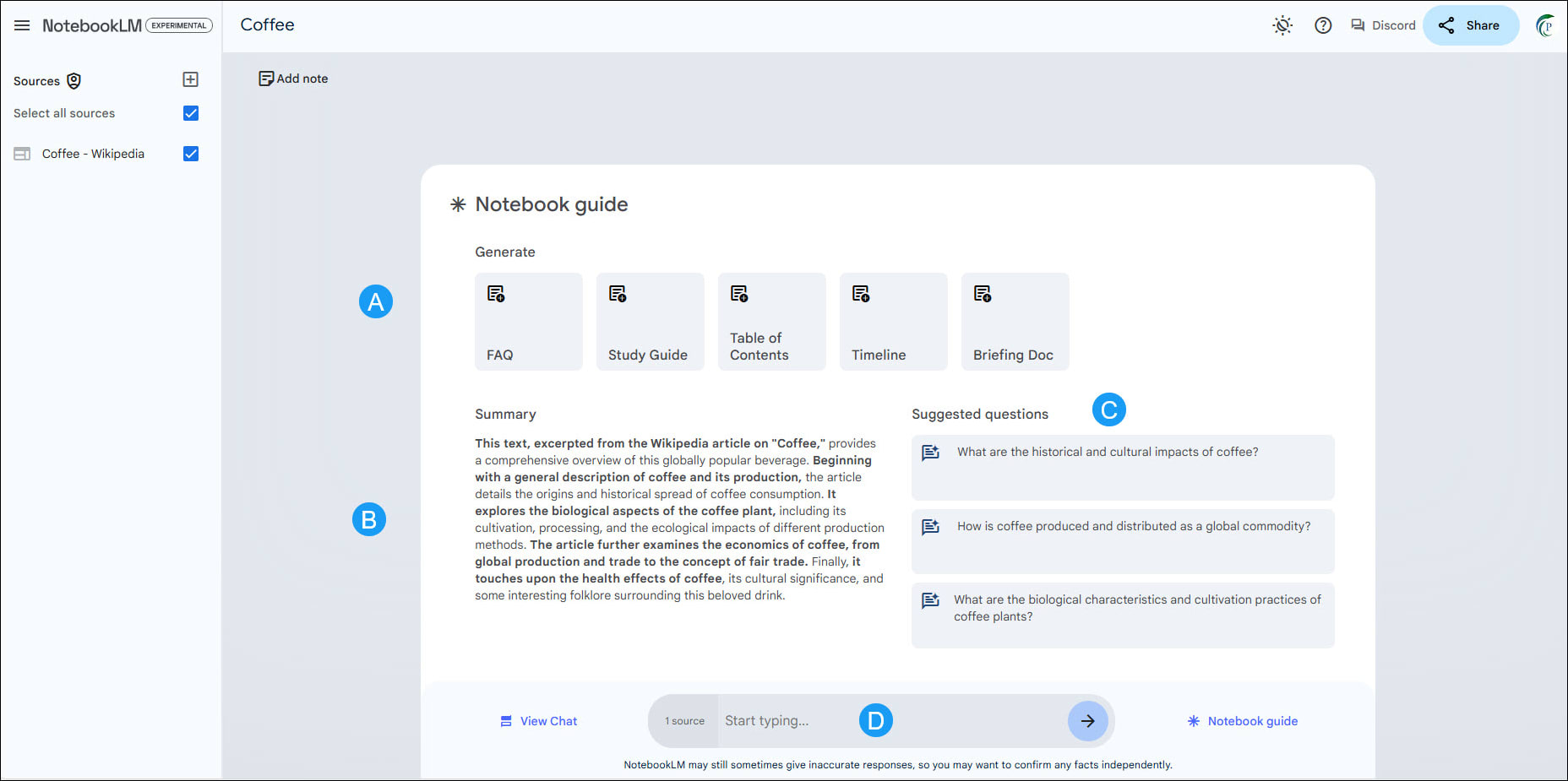
Task: Open View Chat
Action: point(538,720)
